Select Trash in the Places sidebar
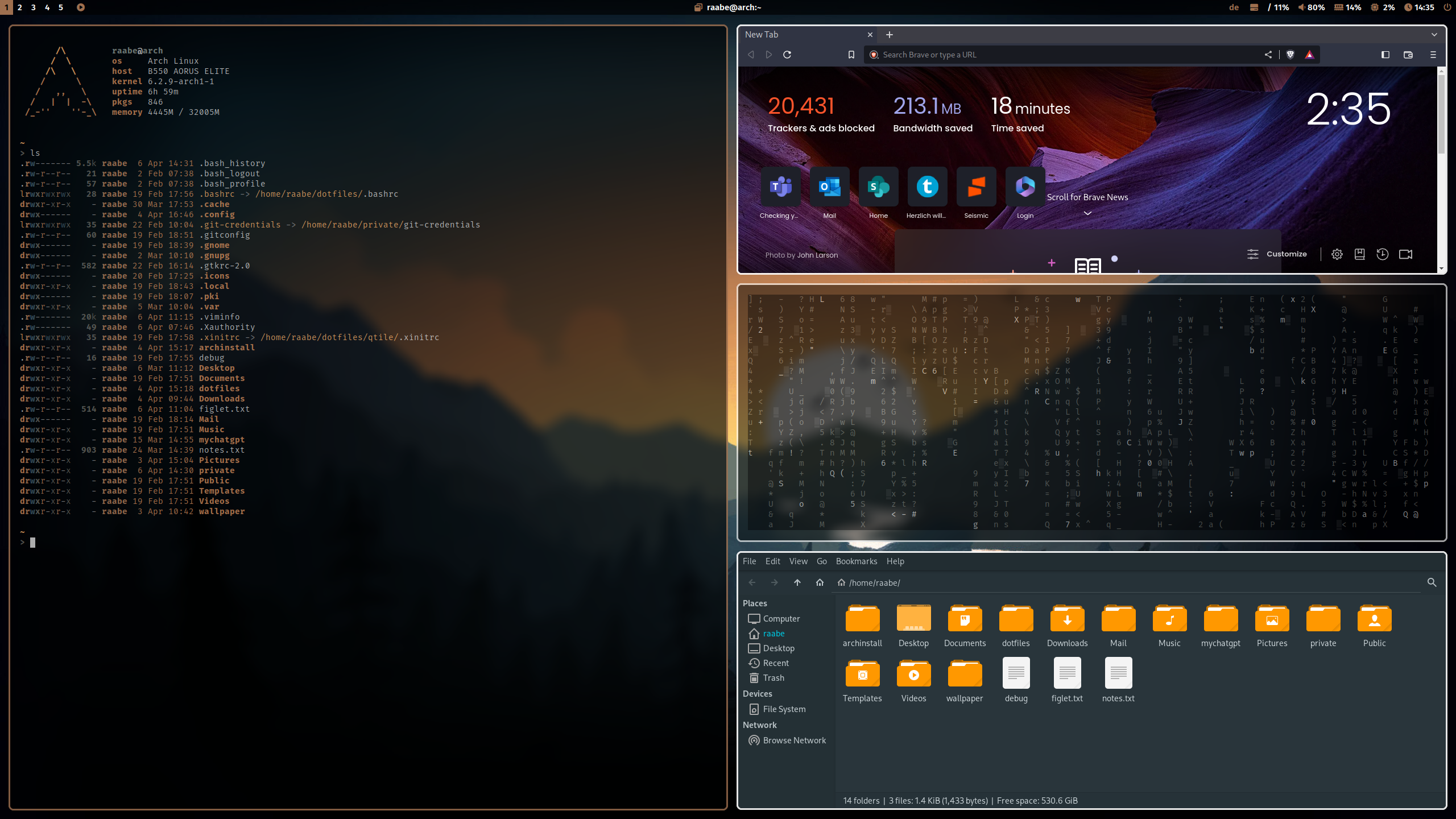1456x819 pixels. tap(773, 678)
